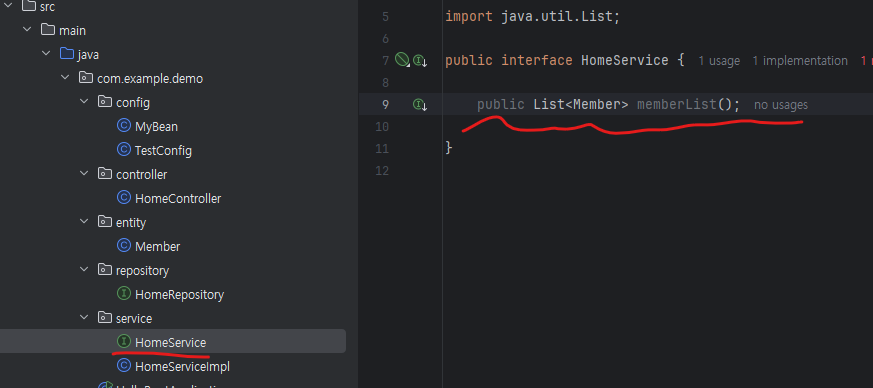Click the TestConfig class icon
873x388 pixels.
[x=124, y=150]
